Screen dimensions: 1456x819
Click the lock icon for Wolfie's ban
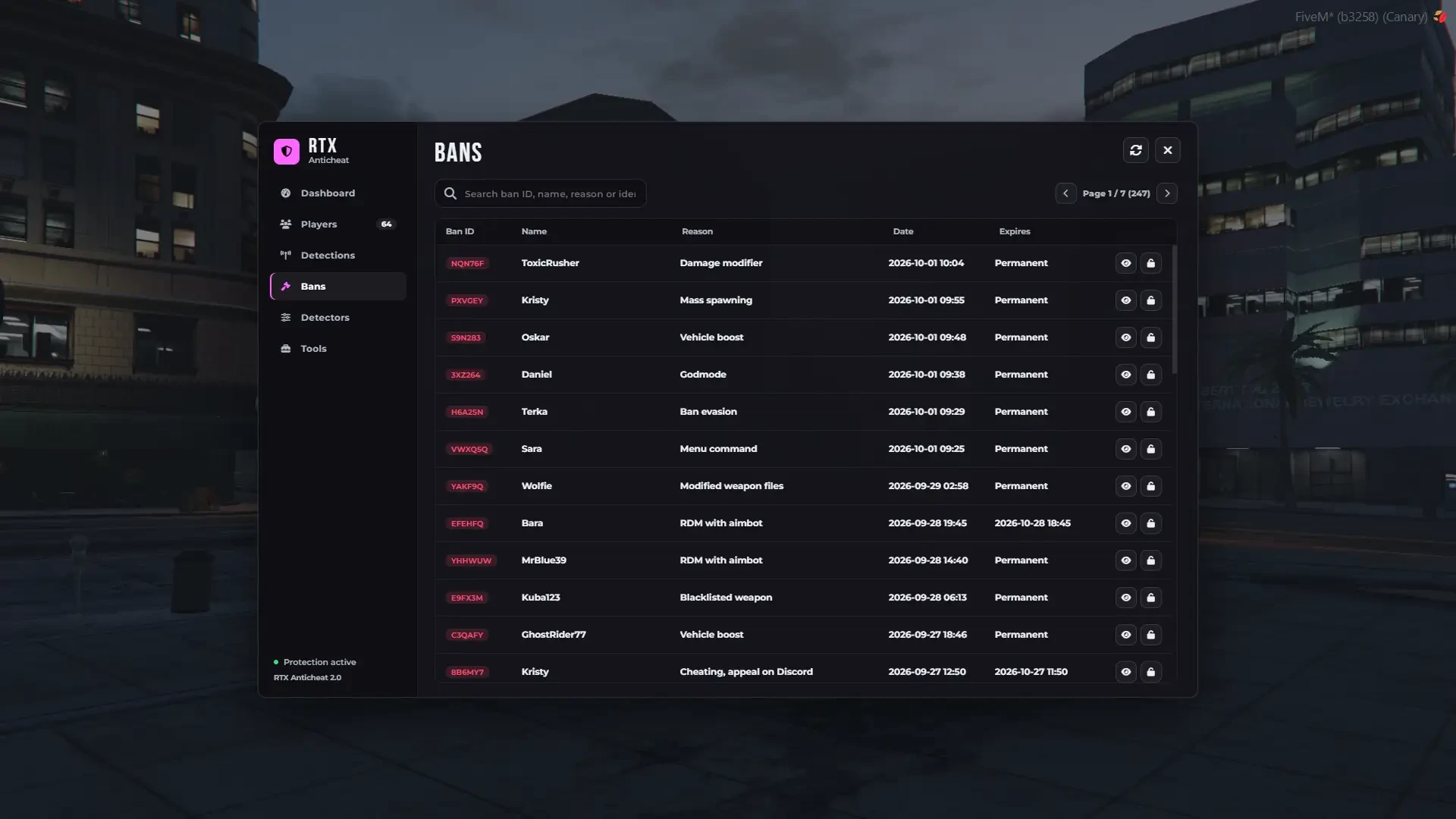coord(1150,486)
